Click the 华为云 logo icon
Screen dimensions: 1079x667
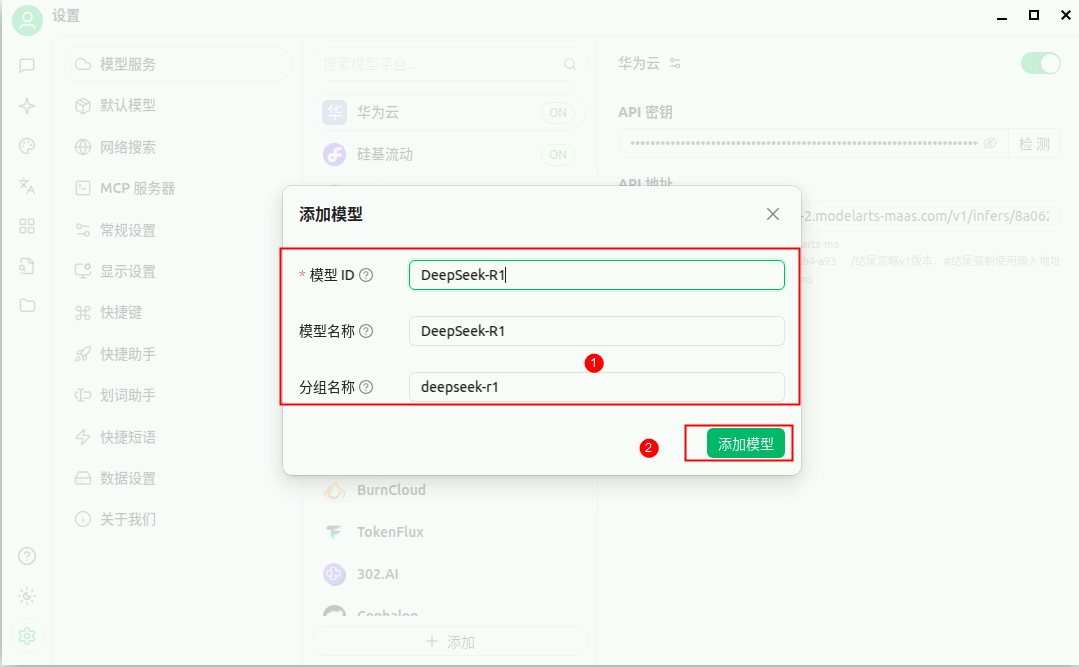coord(334,112)
